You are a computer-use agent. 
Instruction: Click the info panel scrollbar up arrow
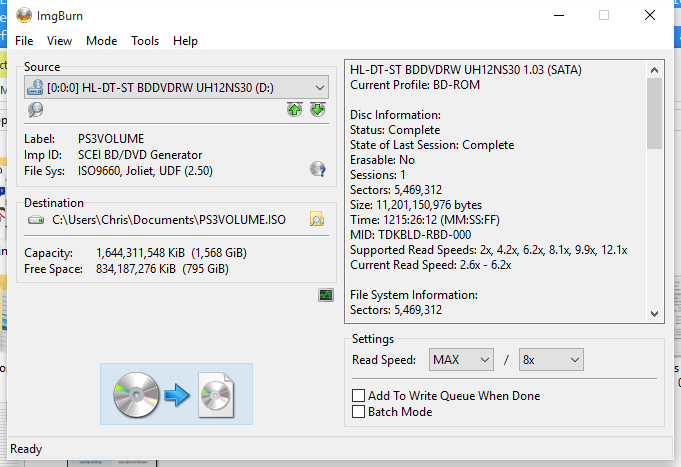(x=655, y=70)
